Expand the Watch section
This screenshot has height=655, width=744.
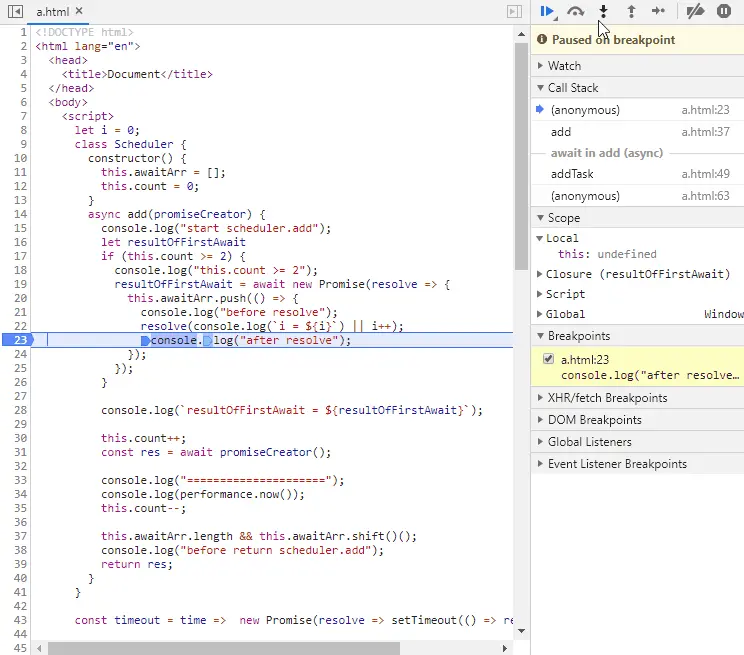pyautogui.click(x=637, y=66)
